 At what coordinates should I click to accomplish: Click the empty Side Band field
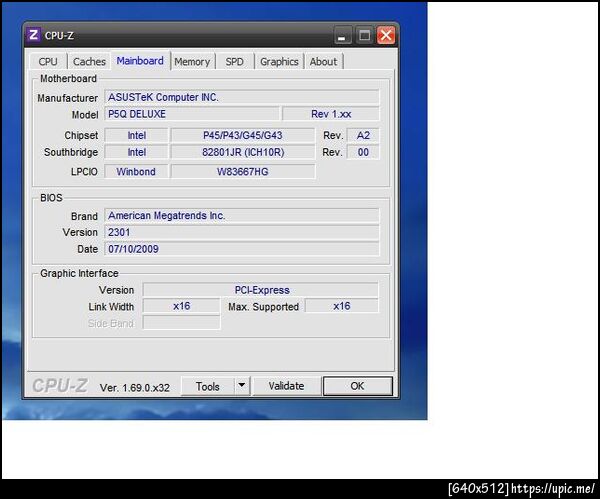coord(181,323)
